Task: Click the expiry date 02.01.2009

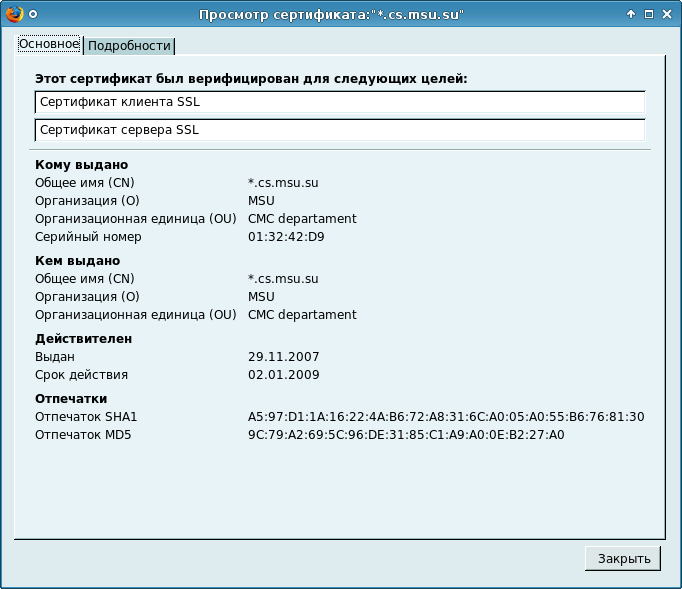Action: click(278, 375)
